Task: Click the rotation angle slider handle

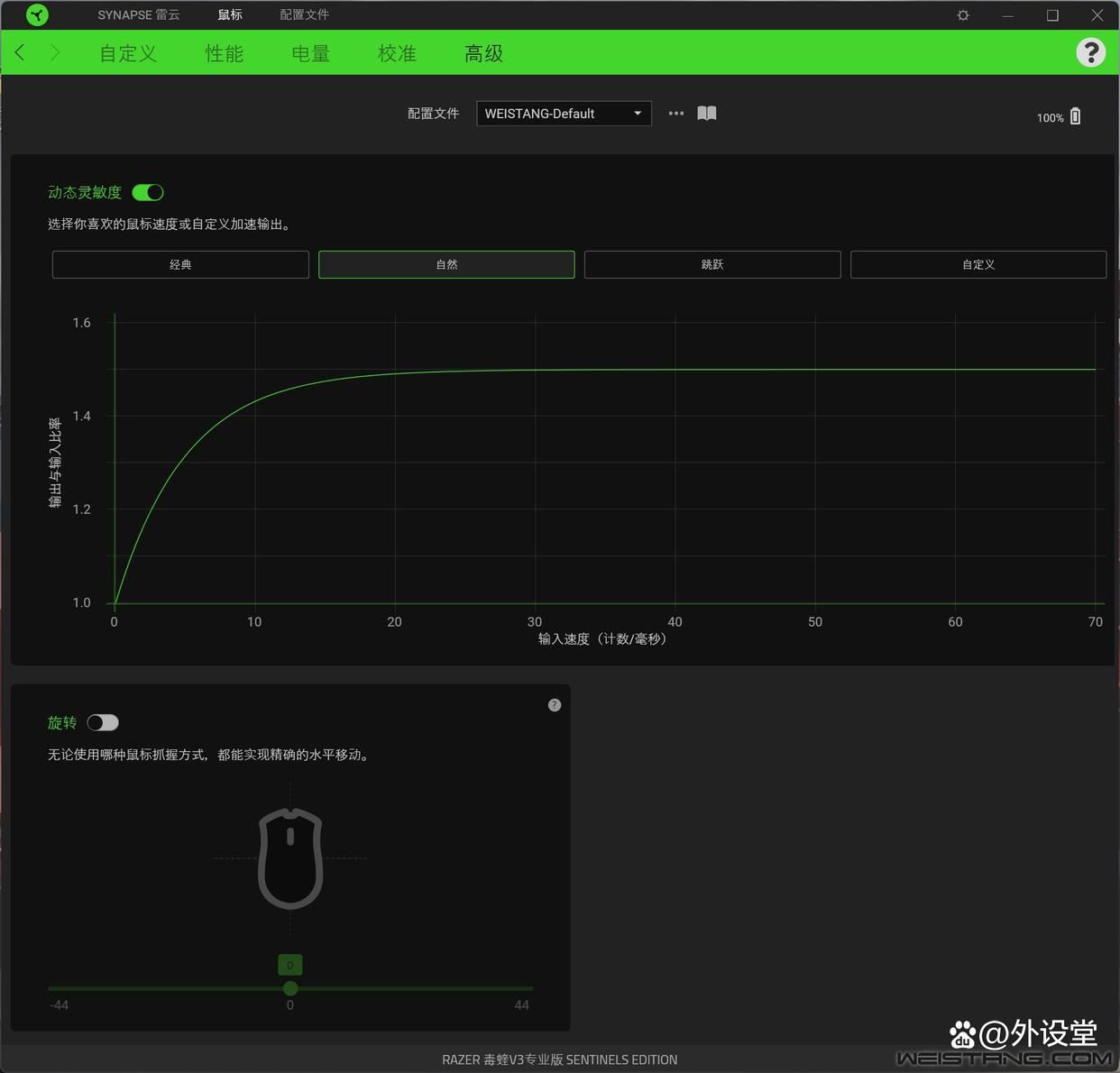Action: pyautogui.click(x=290, y=988)
